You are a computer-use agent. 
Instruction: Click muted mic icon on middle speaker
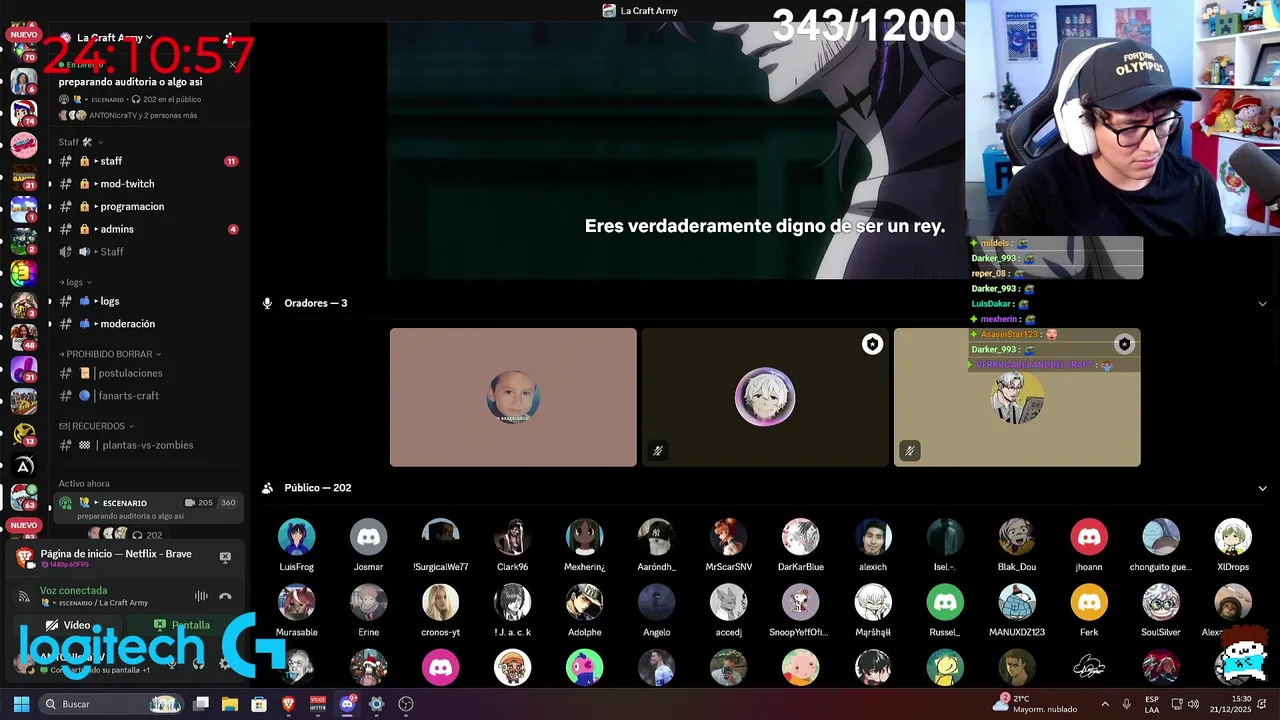pos(657,451)
